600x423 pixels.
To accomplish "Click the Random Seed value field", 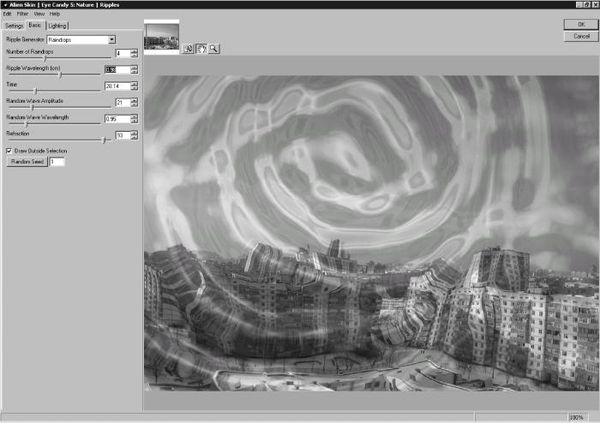I will point(56,161).
